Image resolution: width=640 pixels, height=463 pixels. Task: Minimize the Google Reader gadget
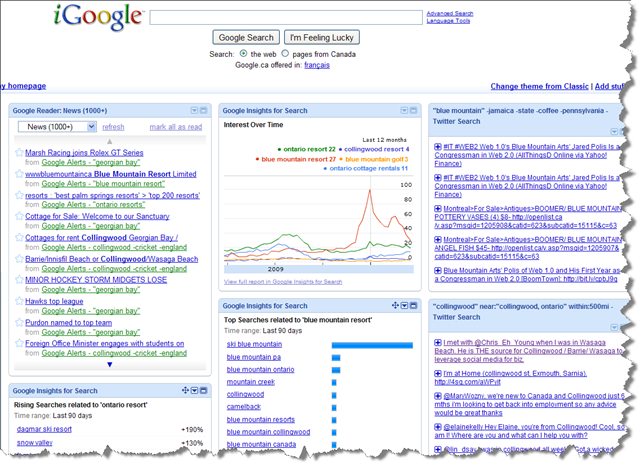coord(204,110)
